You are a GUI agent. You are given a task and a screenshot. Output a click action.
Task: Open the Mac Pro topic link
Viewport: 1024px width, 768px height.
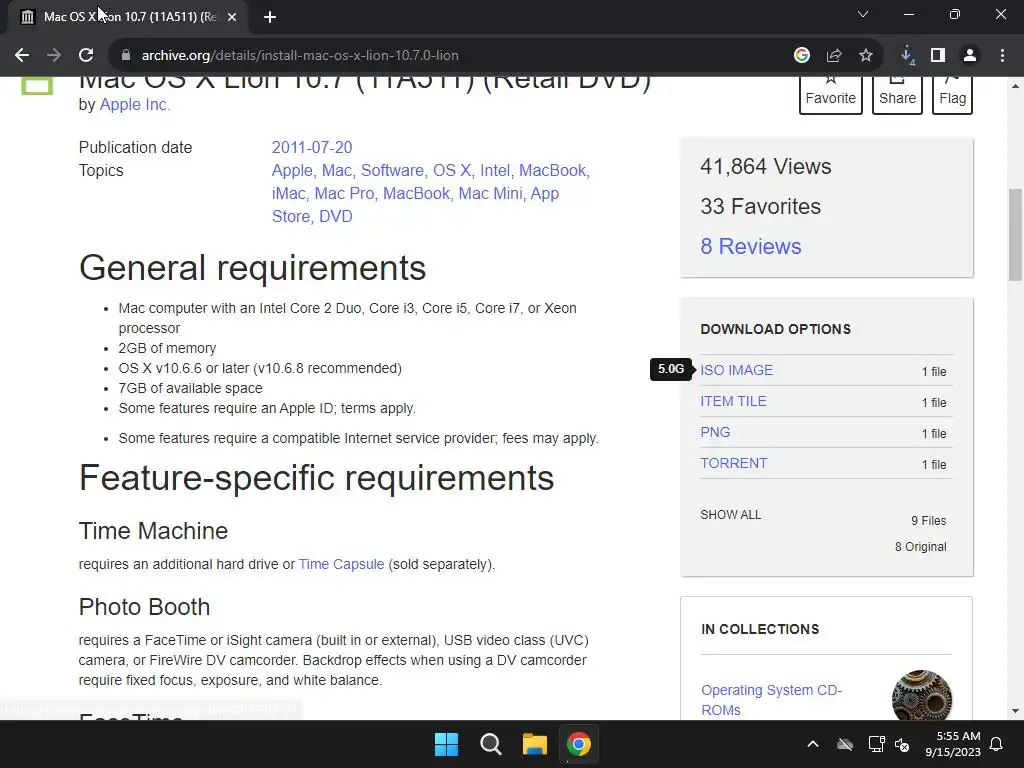[x=344, y=194]
